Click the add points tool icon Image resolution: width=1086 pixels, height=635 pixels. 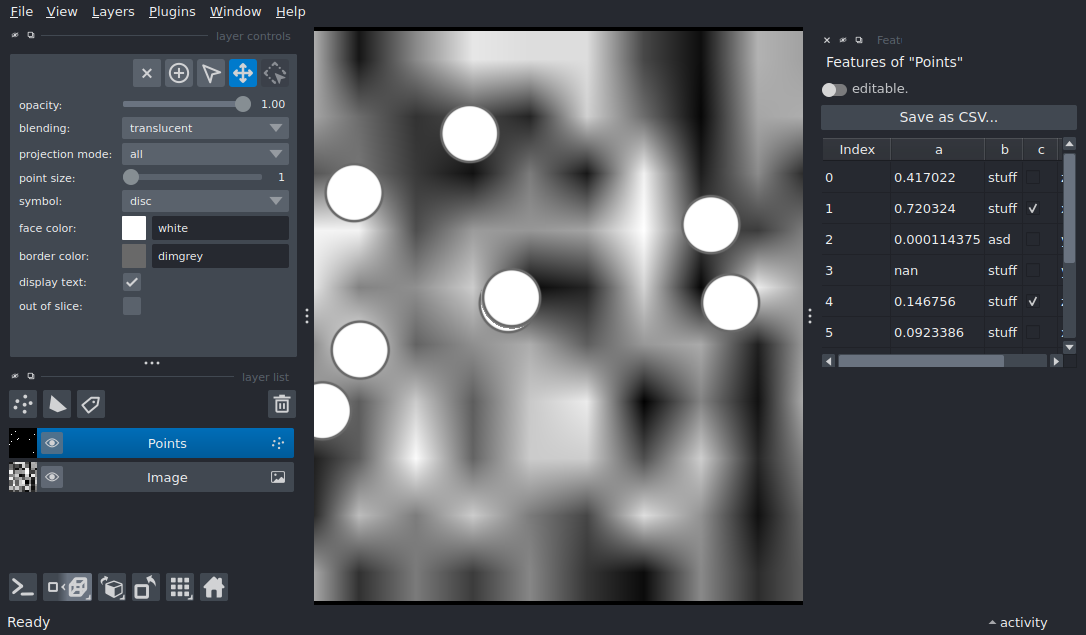click(179, 73)
